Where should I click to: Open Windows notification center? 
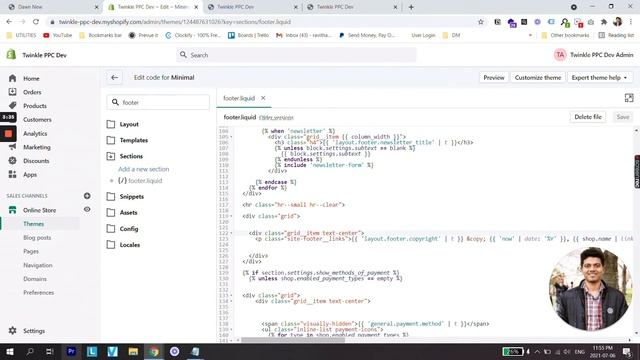[627, 351]
